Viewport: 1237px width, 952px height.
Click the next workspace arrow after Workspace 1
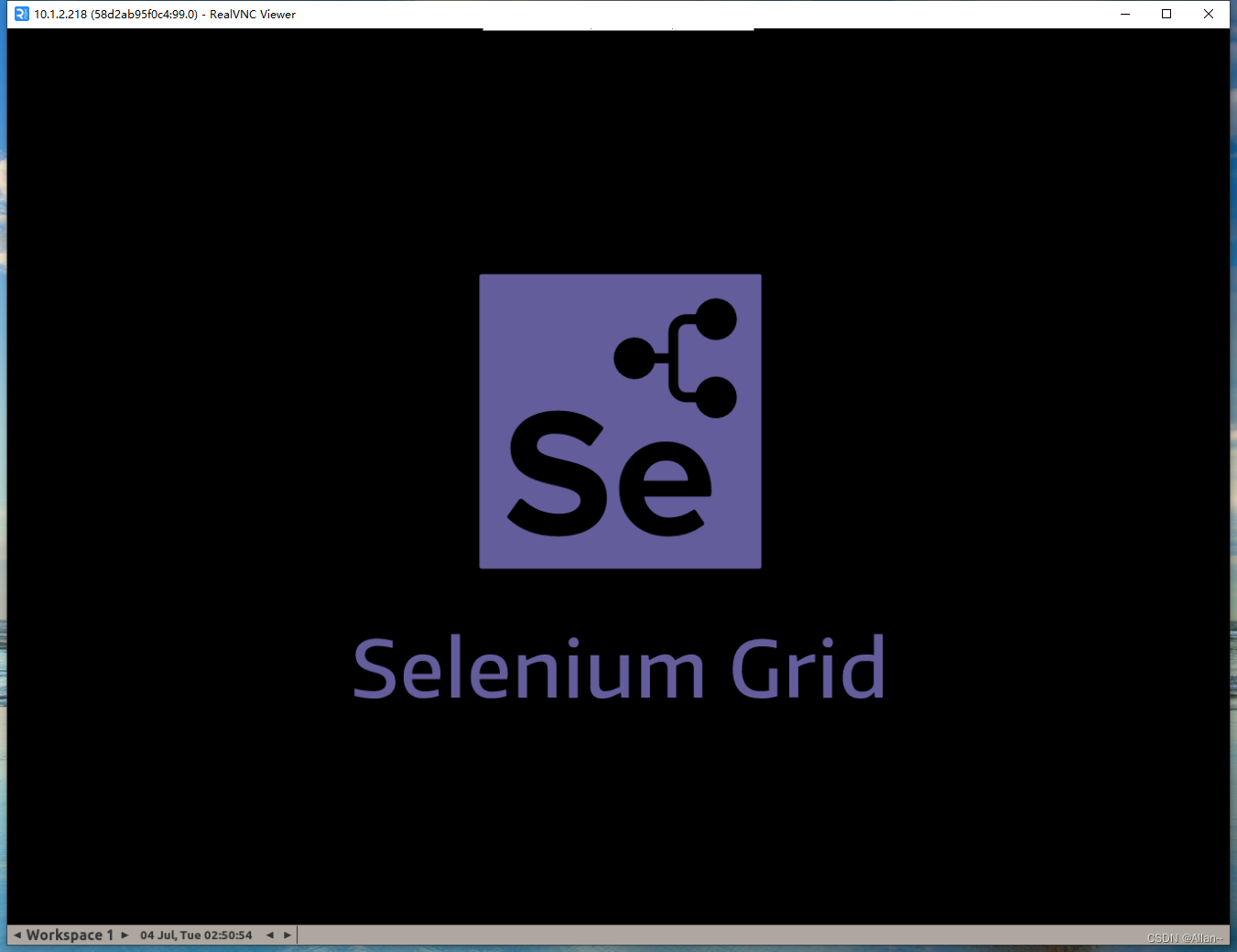[125, 935]
